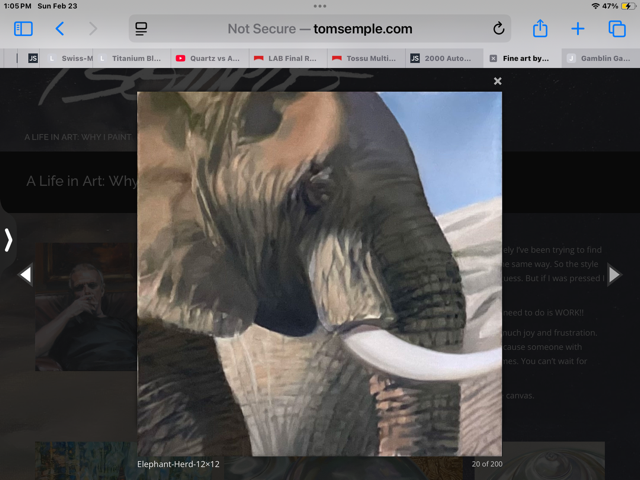Switch to the 2000 Auto... tab
Viewport: 640px width, 480px height.
(444, 58)
